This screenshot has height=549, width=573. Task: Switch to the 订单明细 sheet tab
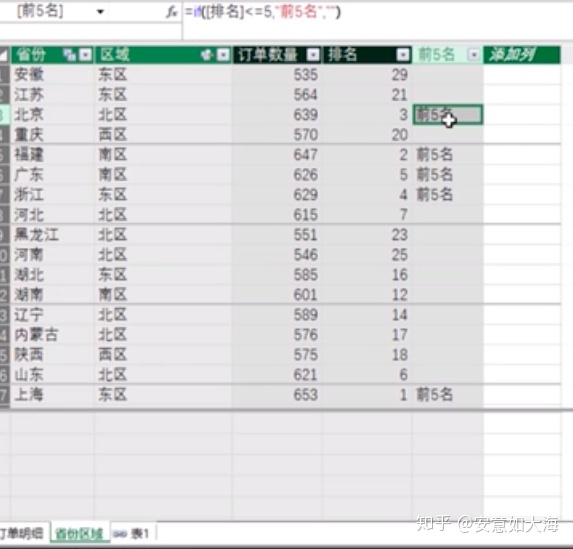[x=23, y=534]
